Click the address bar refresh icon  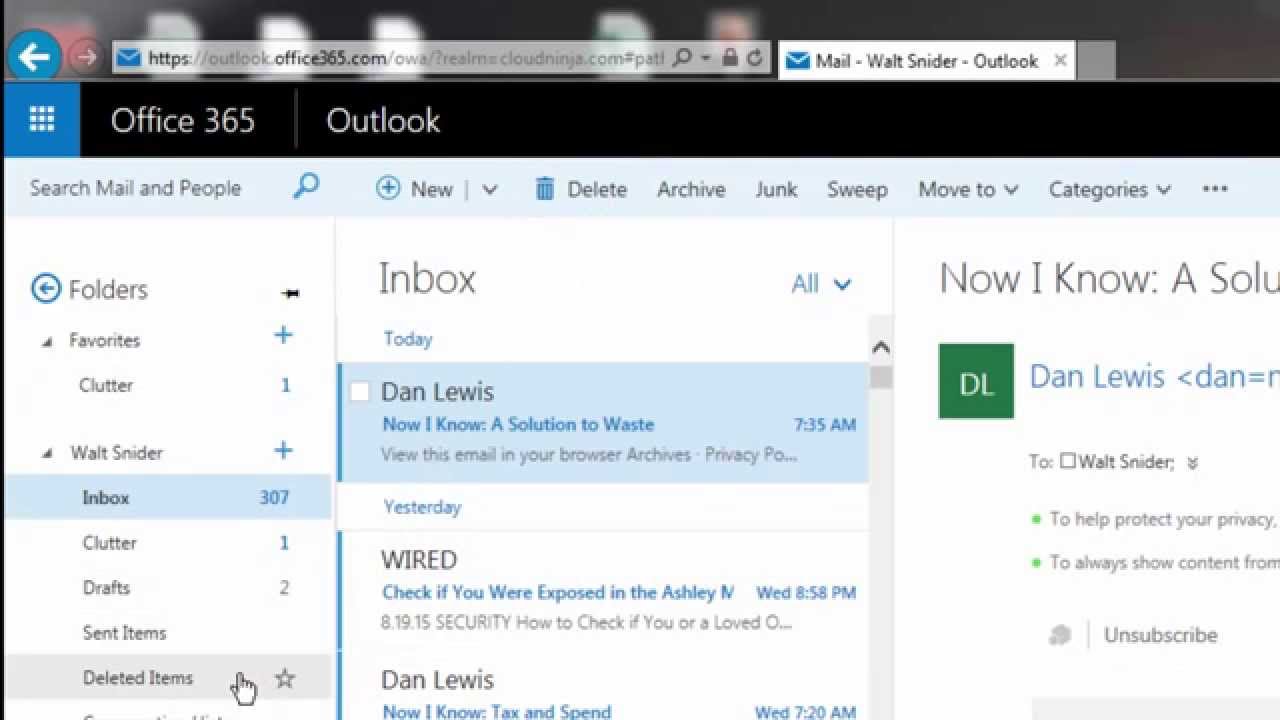[x=755, y=58]
